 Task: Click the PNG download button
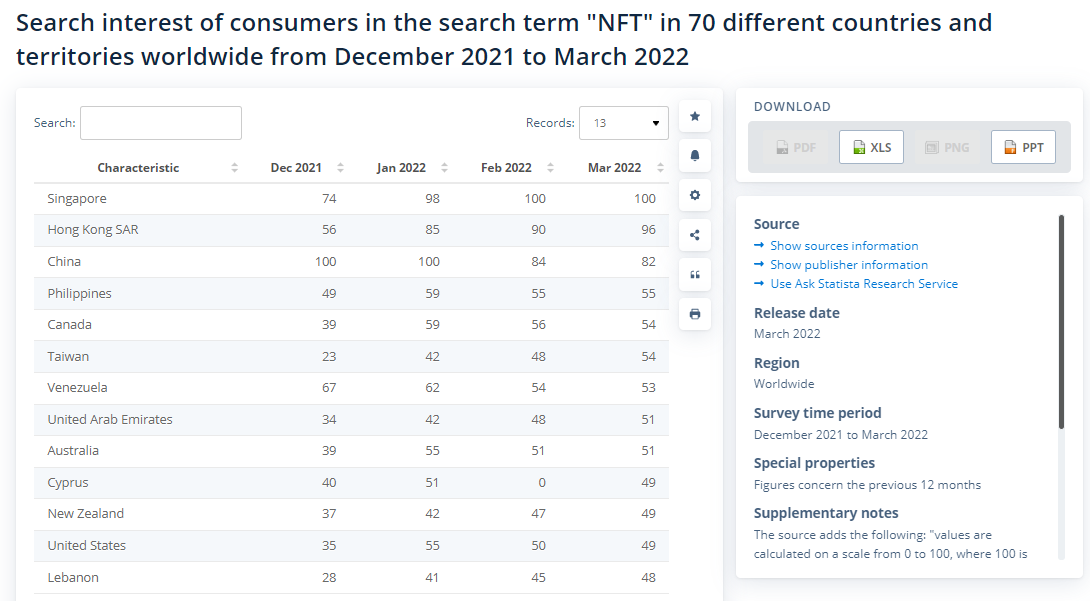pyautogui.click(x=947, y=147)
